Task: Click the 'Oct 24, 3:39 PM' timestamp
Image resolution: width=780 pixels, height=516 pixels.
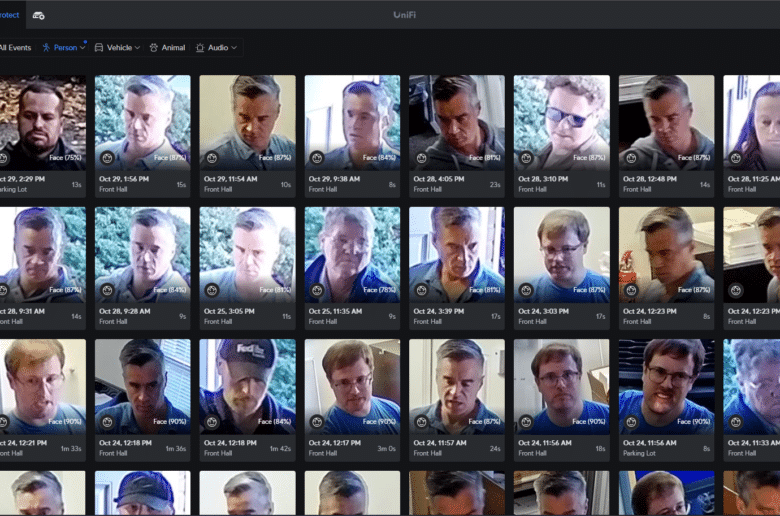Action: 438,311
